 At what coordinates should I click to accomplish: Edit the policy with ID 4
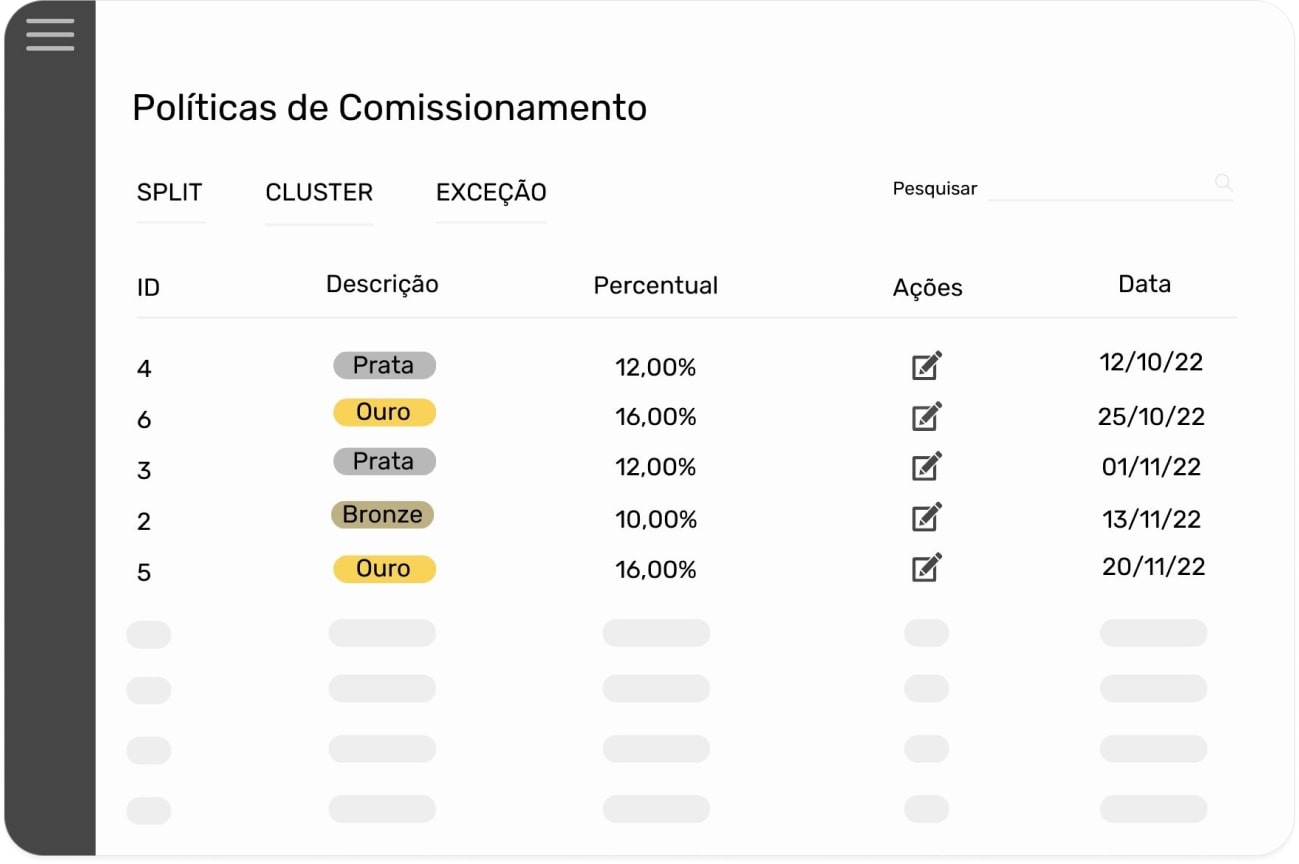925,366
